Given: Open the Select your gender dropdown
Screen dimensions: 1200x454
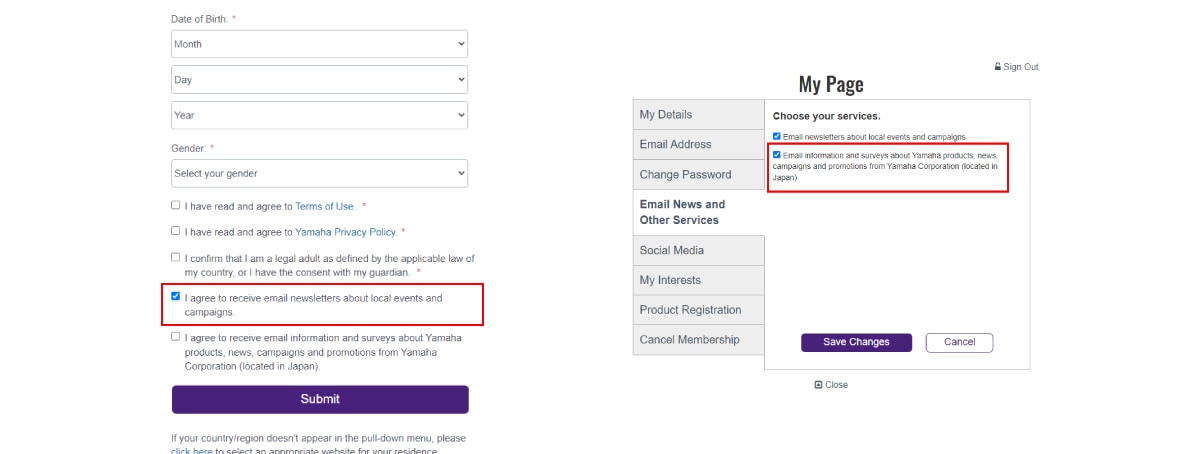Looking at the screenshot, I should pos(319,173).
